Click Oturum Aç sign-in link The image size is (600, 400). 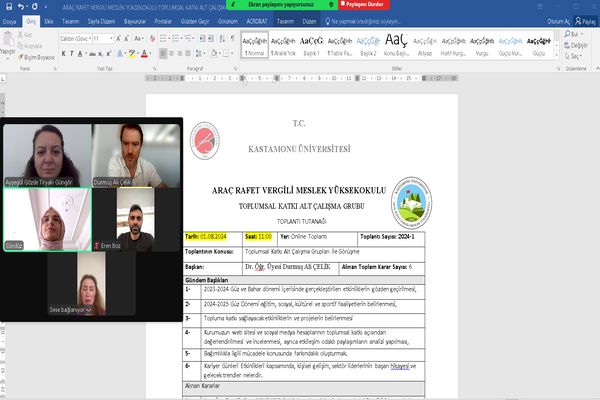[558, 22]
